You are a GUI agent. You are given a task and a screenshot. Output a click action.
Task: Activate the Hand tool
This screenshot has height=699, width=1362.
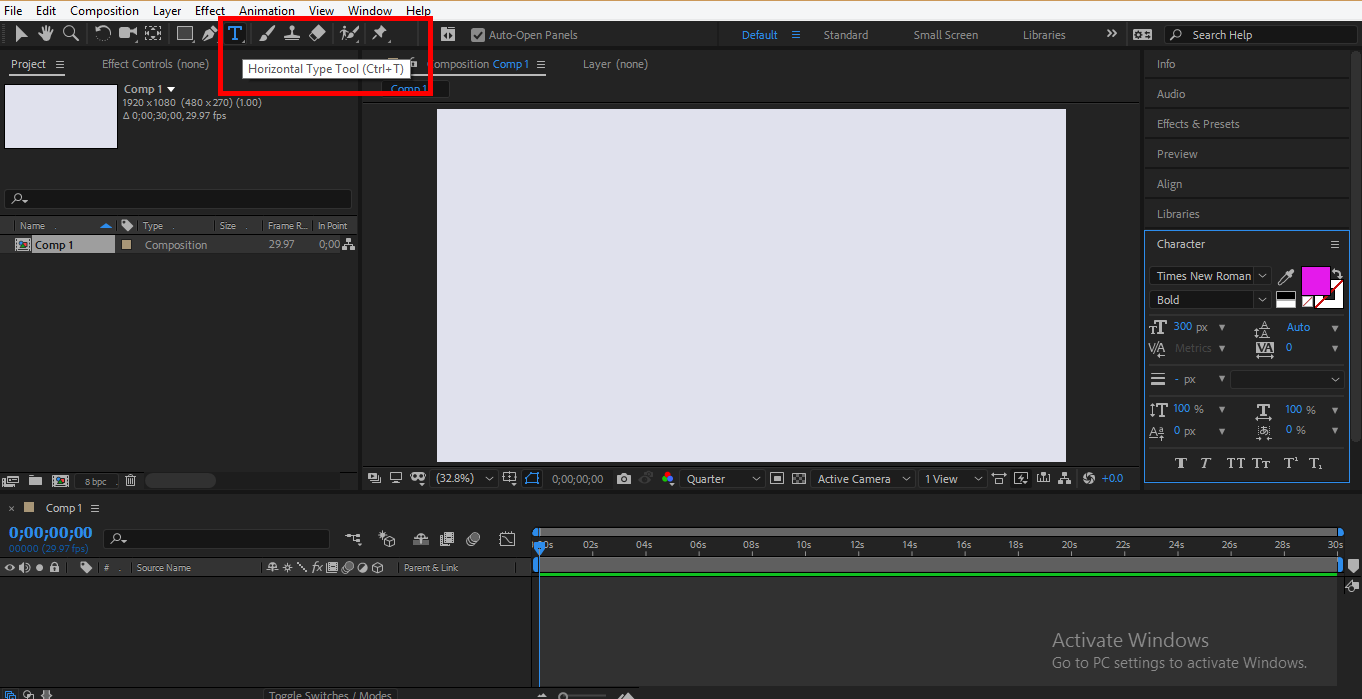pos(45,33)
